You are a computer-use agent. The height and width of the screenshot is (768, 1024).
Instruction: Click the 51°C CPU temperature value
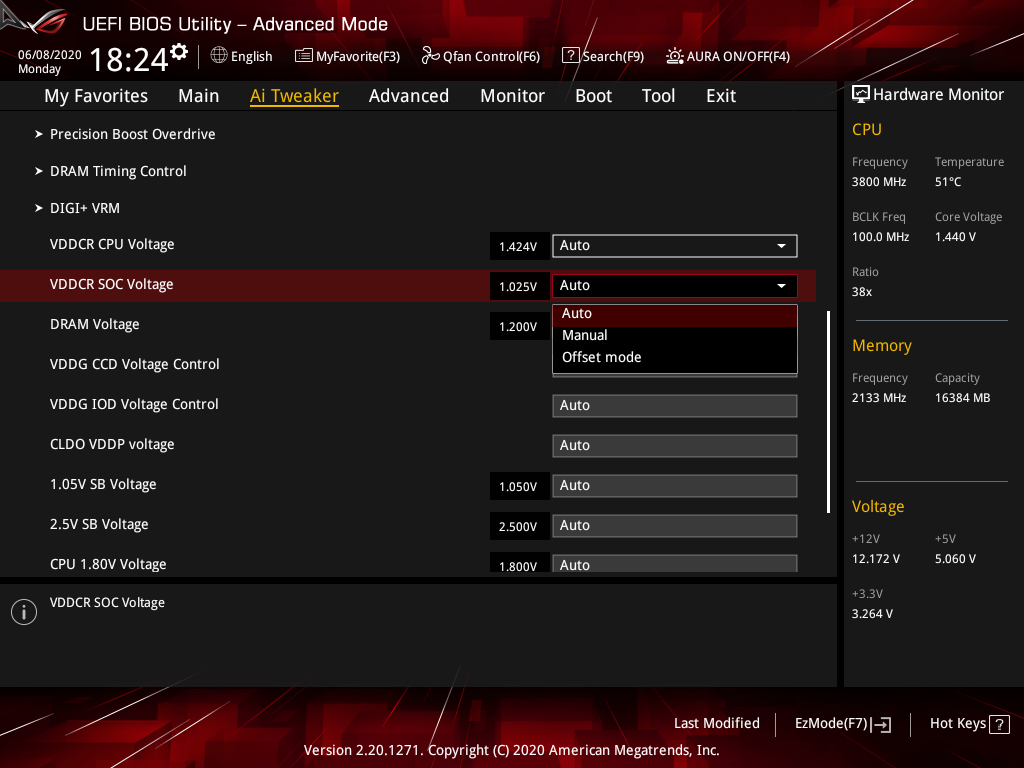pyautogui.click(x=948, y=182)
